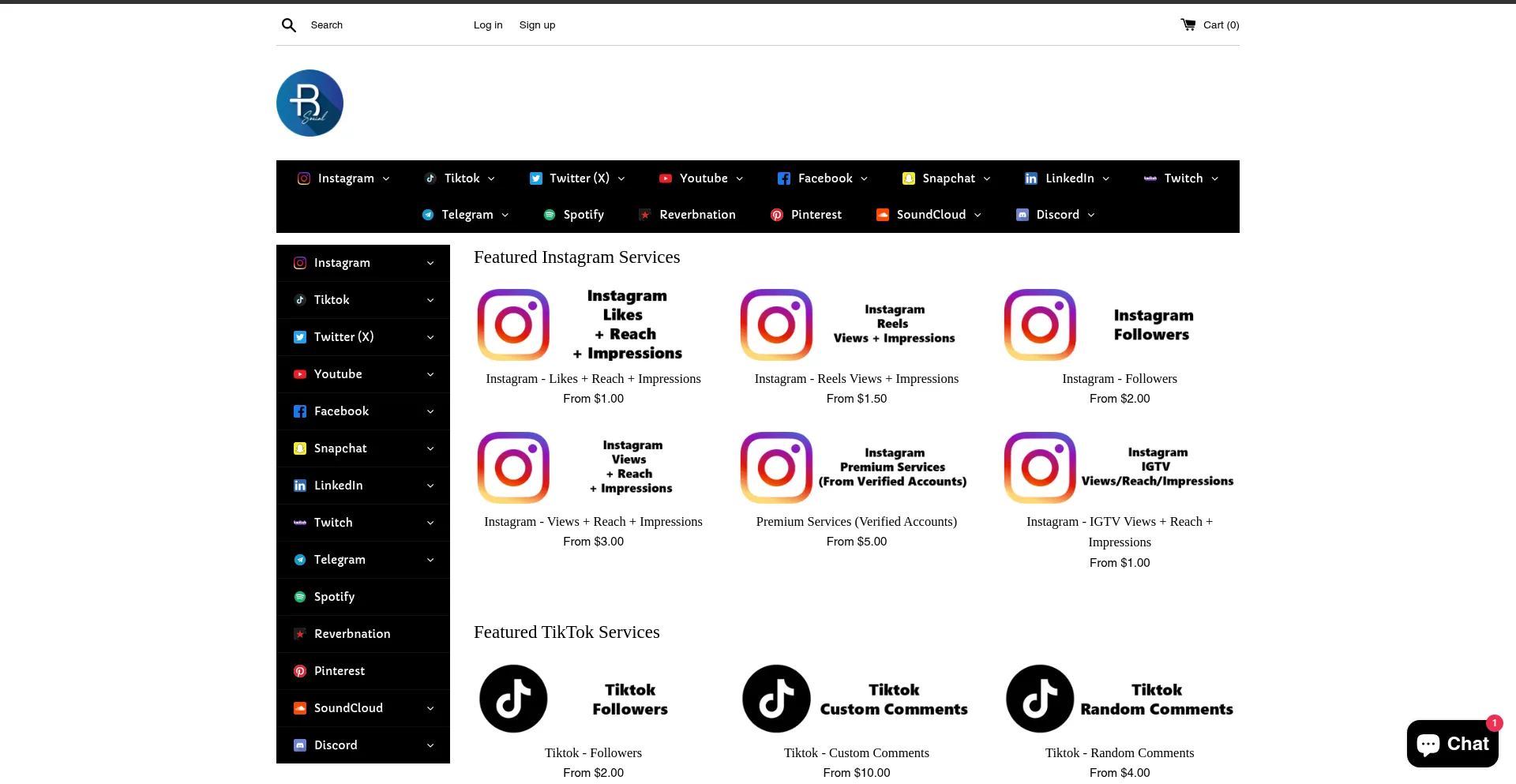The image size is (1516, 784).
Task: Expand LinkedIn chevron in left sidebar
Action: [x=430, y=486]
